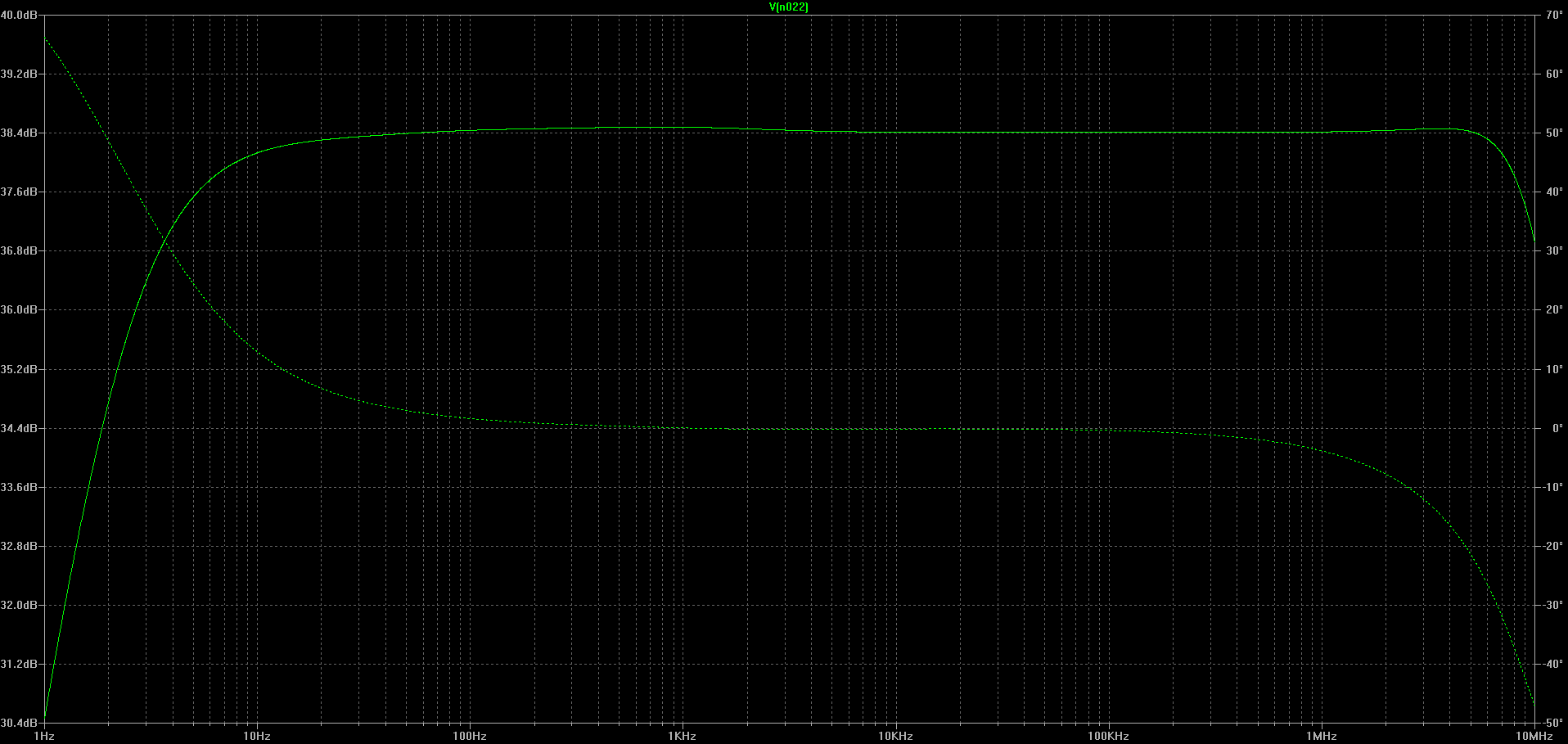
Task: Click the 38.4dB magnitude axis label
Action: tap(19, 133)
